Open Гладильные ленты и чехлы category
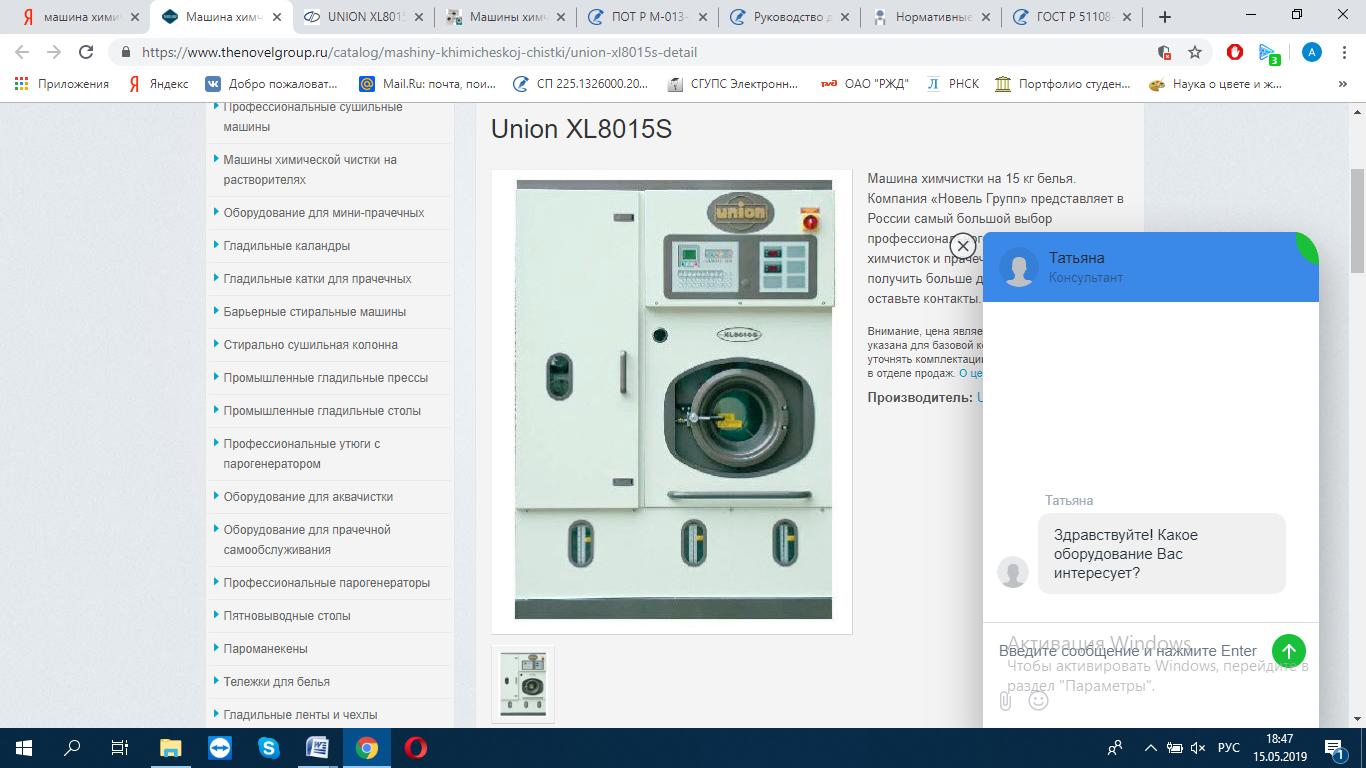 (x=301, y=715)
